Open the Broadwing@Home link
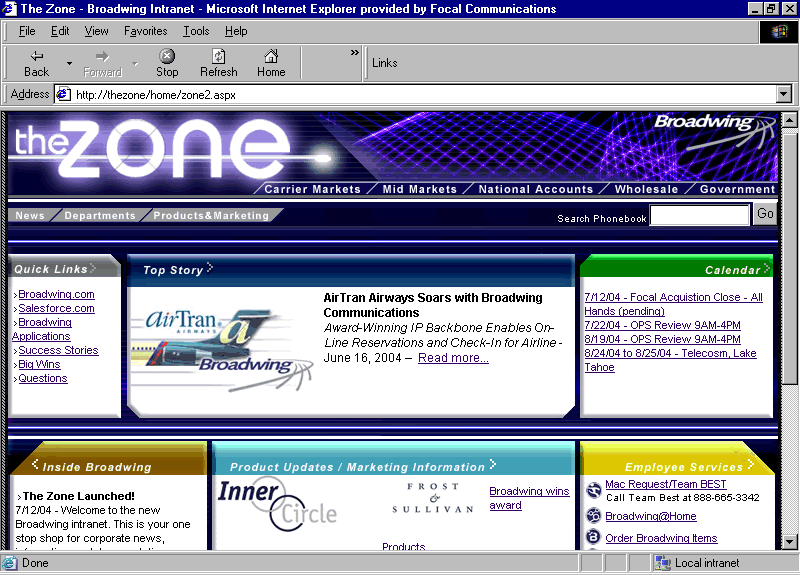 [651, 516]
